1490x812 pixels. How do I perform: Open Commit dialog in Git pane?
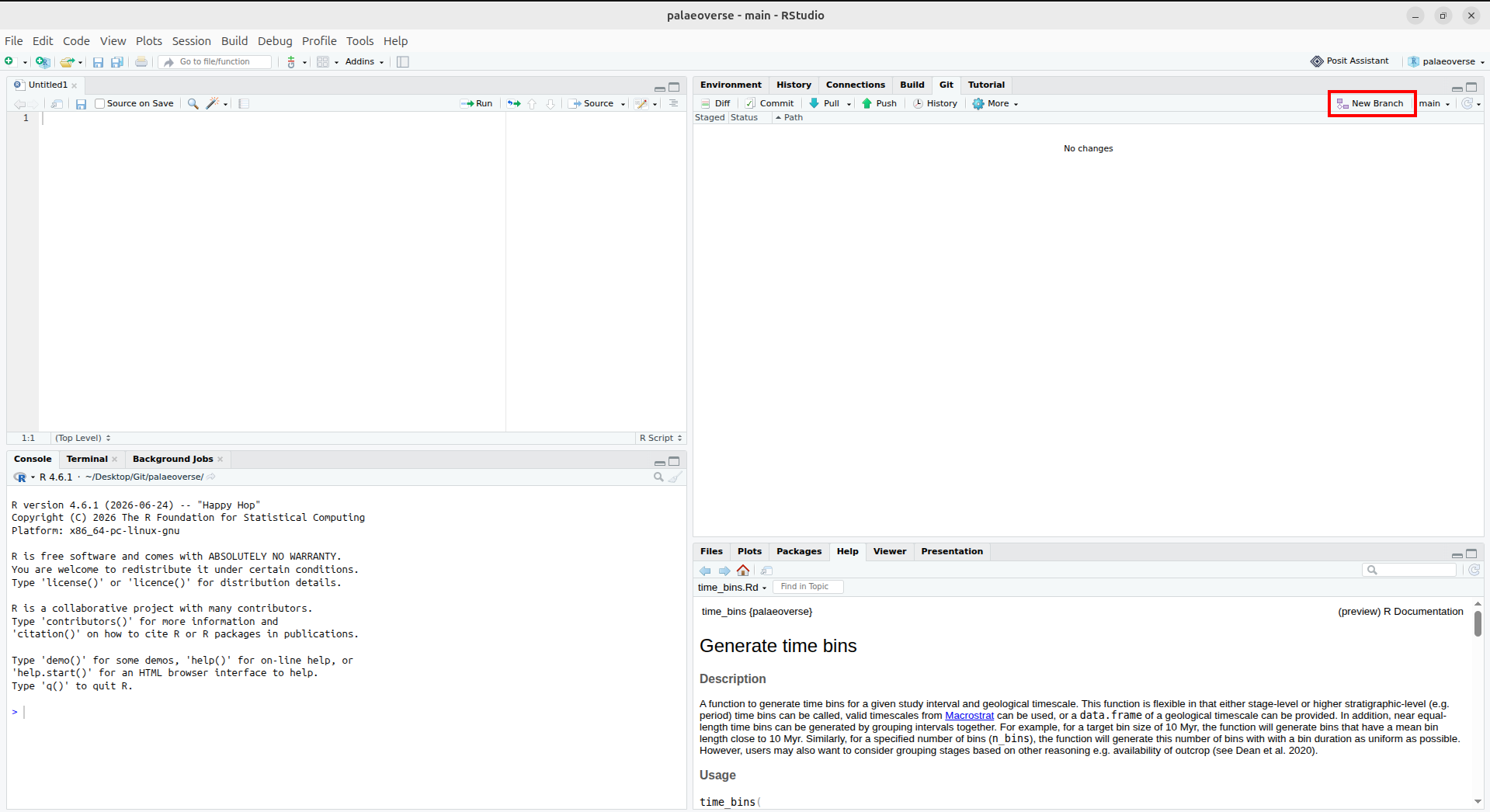click(769, 104)
